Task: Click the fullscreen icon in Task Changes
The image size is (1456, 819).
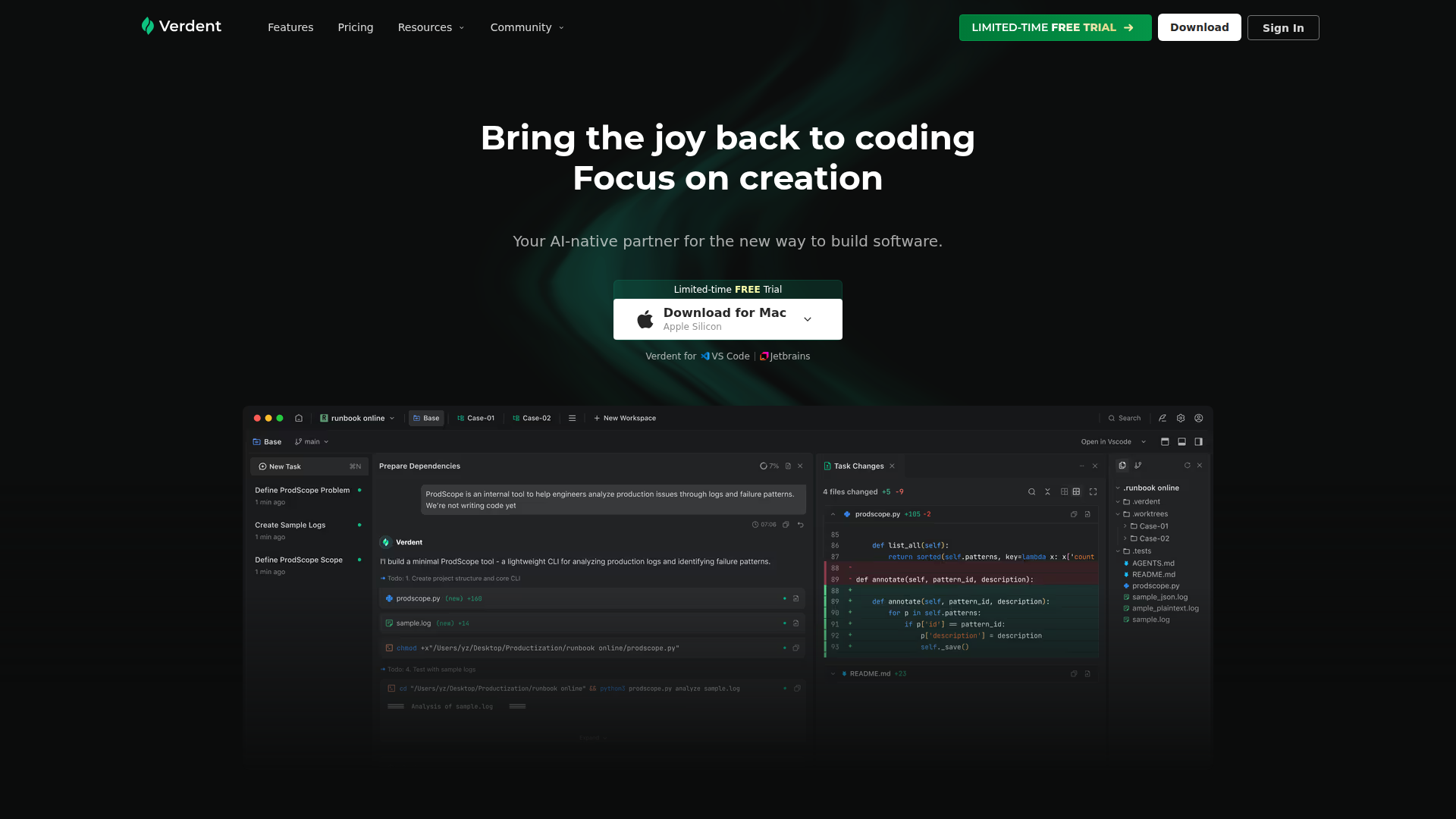Action: (1093, 492)
